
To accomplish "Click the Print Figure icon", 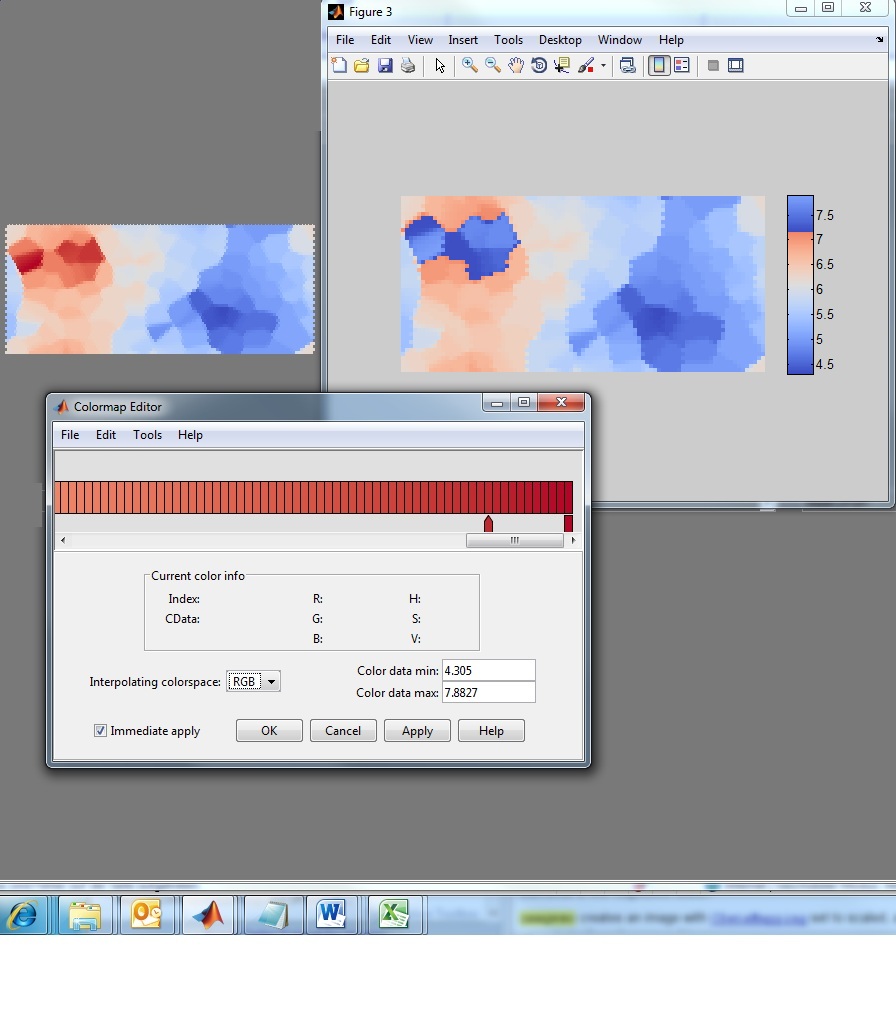I will (408, 66).
